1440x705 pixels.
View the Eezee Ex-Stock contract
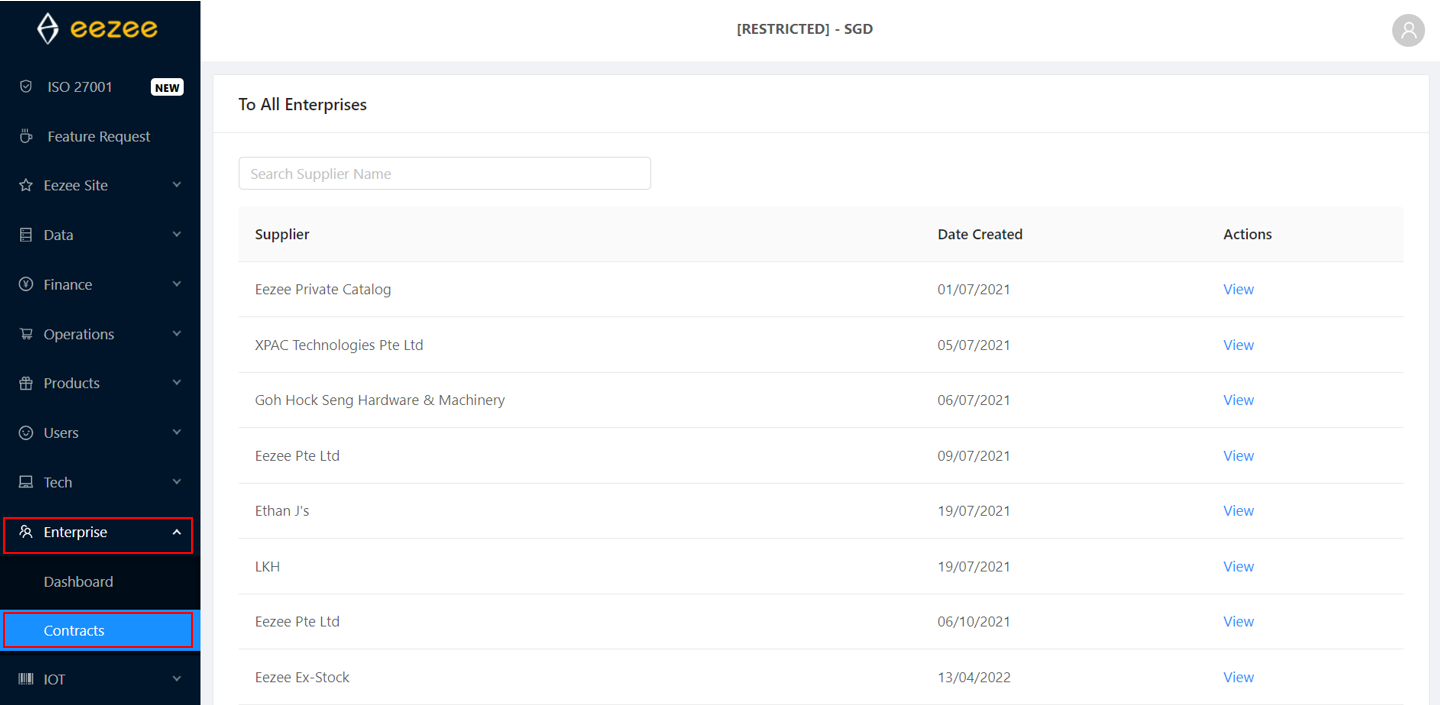click(x=1238, y=677)
